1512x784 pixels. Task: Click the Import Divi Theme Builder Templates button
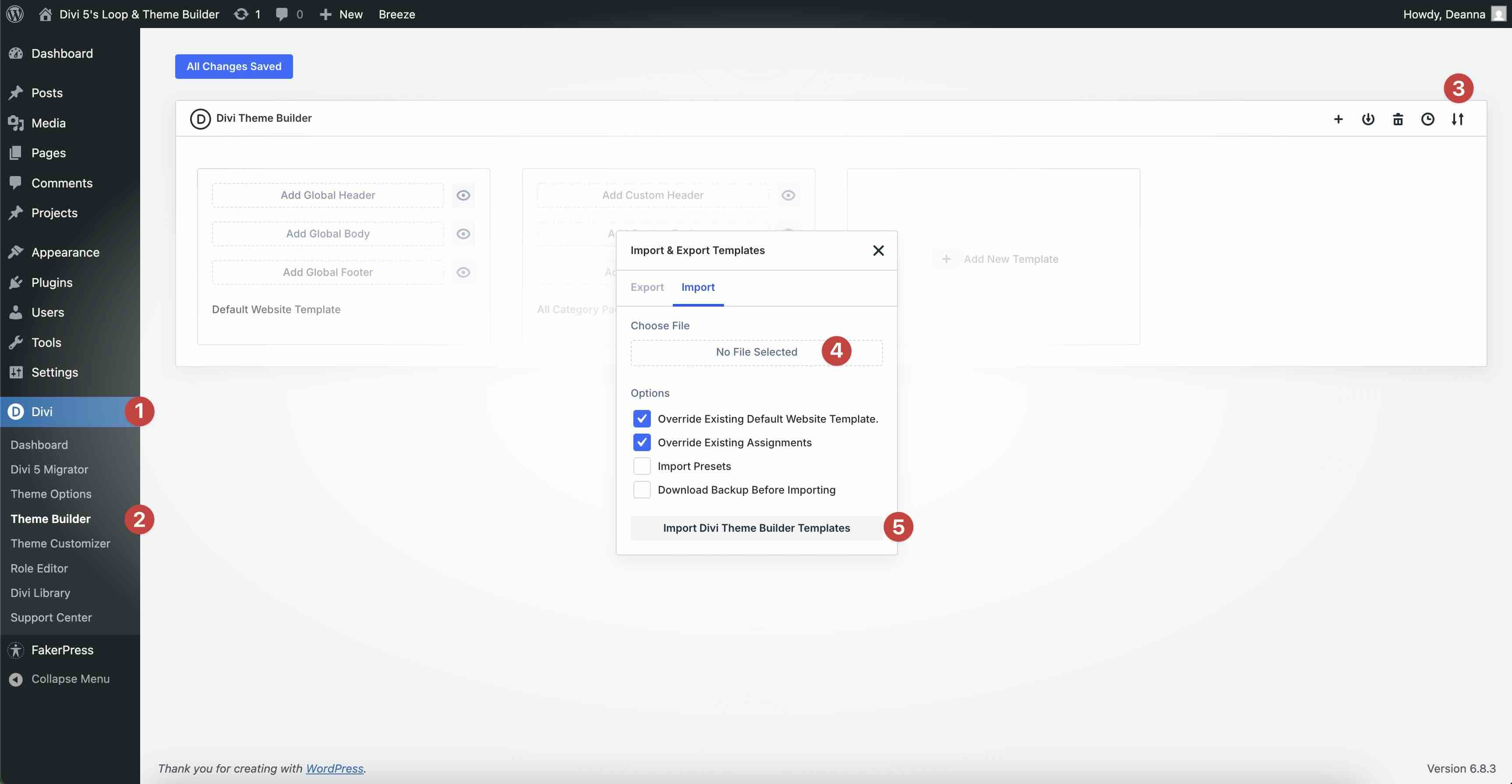pyautogui.click(x=756, y=527)
